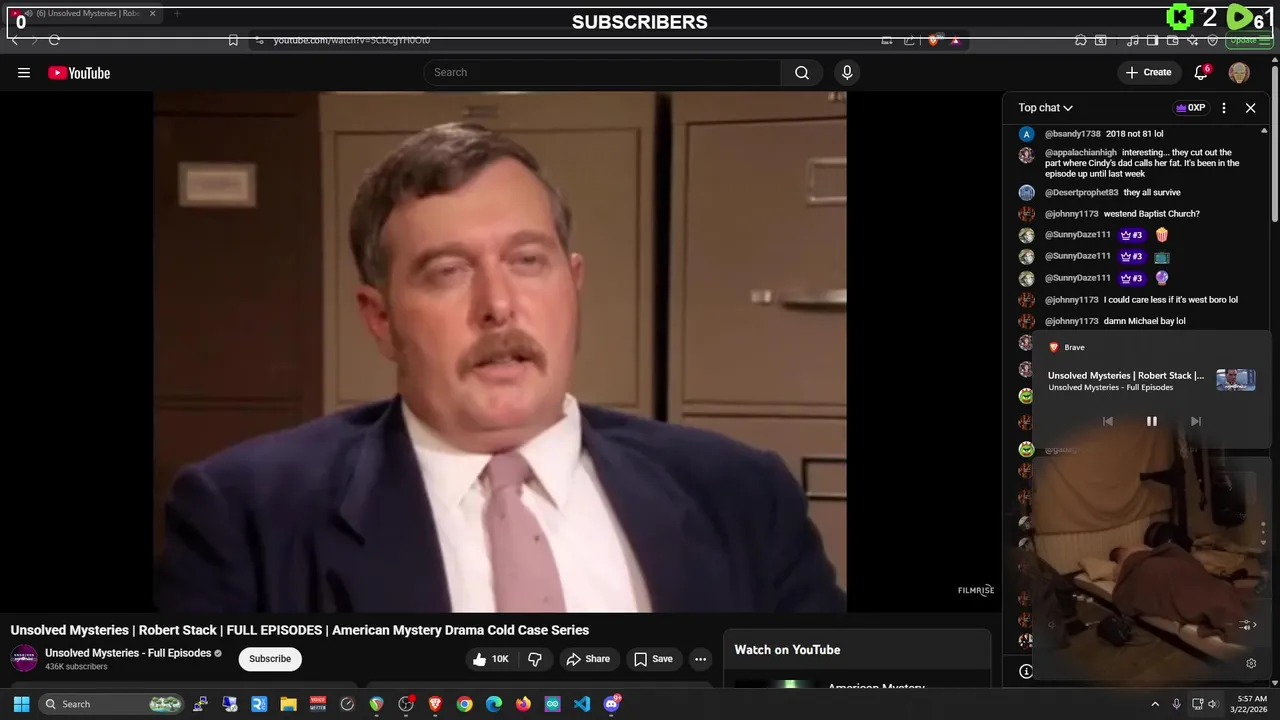This screenshot has width=1280, height=720.
Task: Select the Unsolved Mysteries browser tab
Action: 84,14
